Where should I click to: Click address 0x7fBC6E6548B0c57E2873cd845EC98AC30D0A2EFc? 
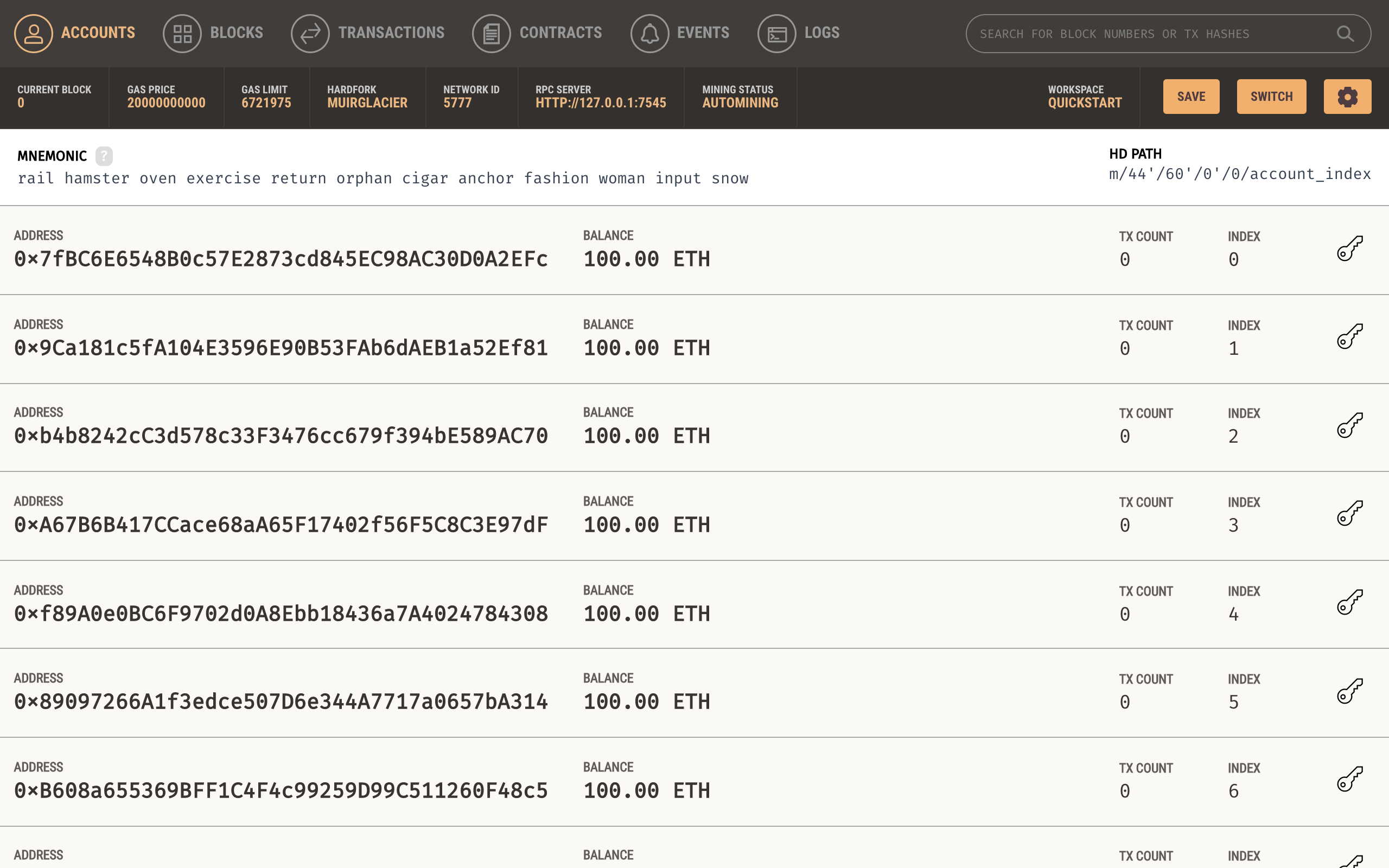(x=281, y=259)
